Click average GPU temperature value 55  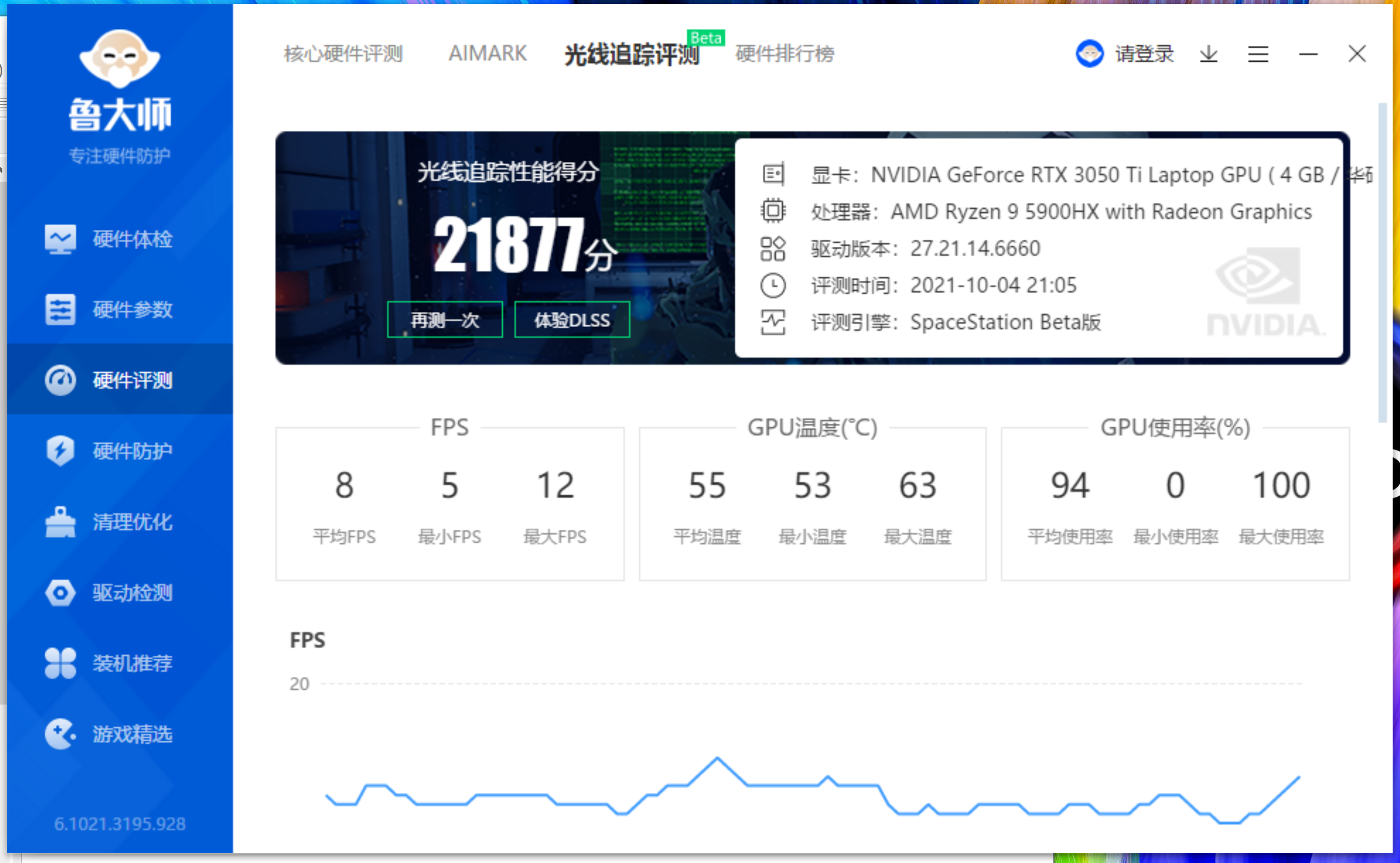[x=707, y=485]
